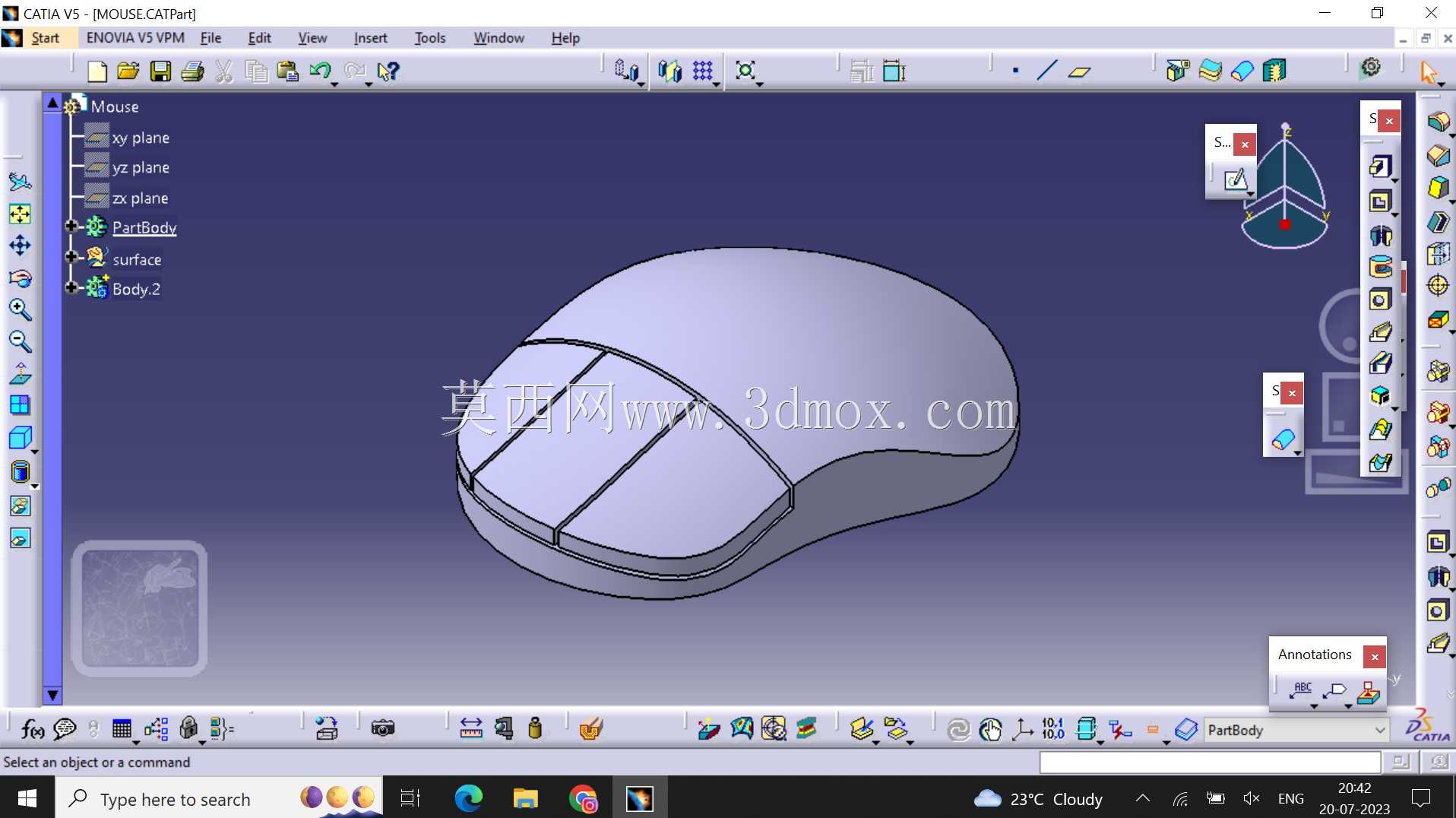Open the Edit menu

[x=259, y=38]
